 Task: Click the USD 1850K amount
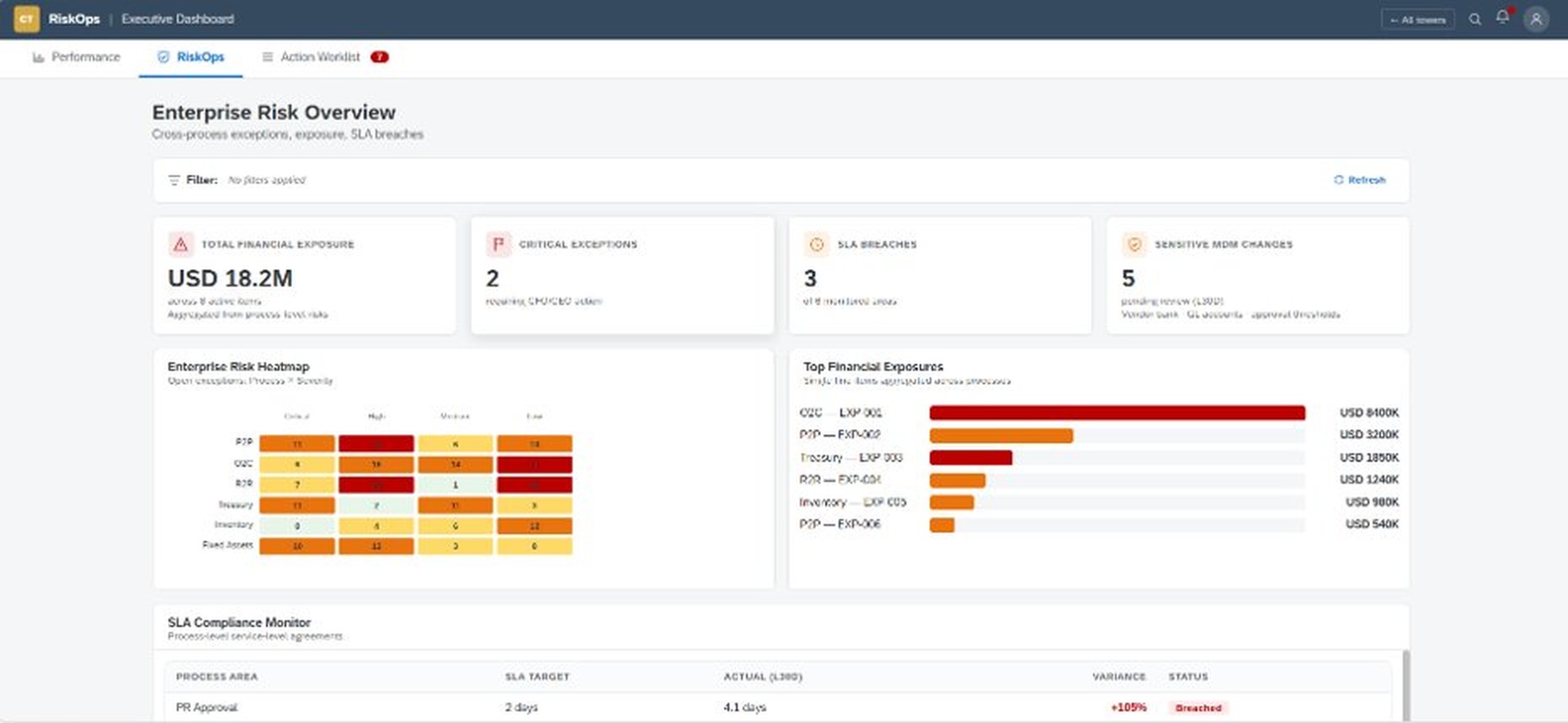1369,458
